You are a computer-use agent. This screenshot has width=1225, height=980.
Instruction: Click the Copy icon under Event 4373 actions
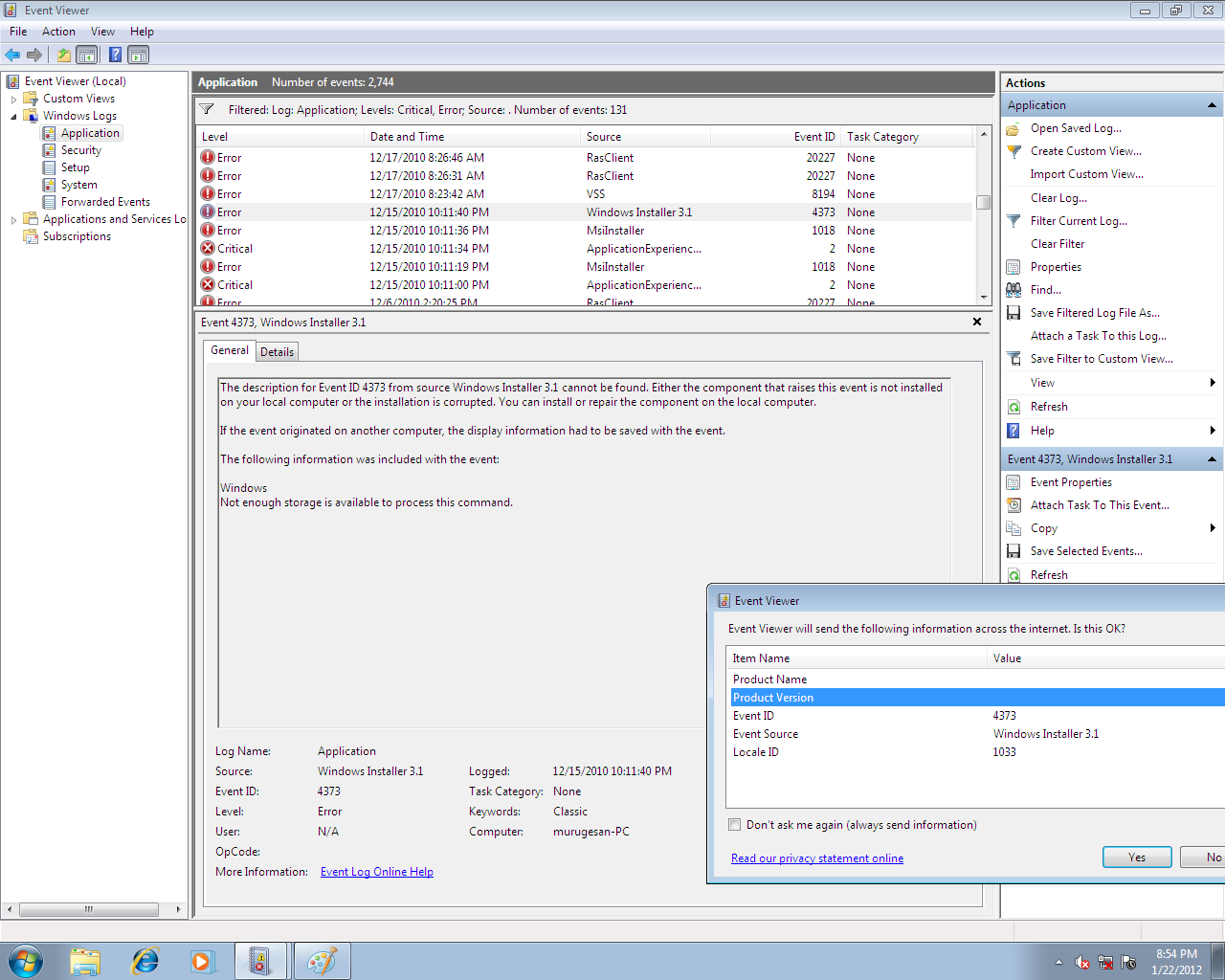[1013, 527]
